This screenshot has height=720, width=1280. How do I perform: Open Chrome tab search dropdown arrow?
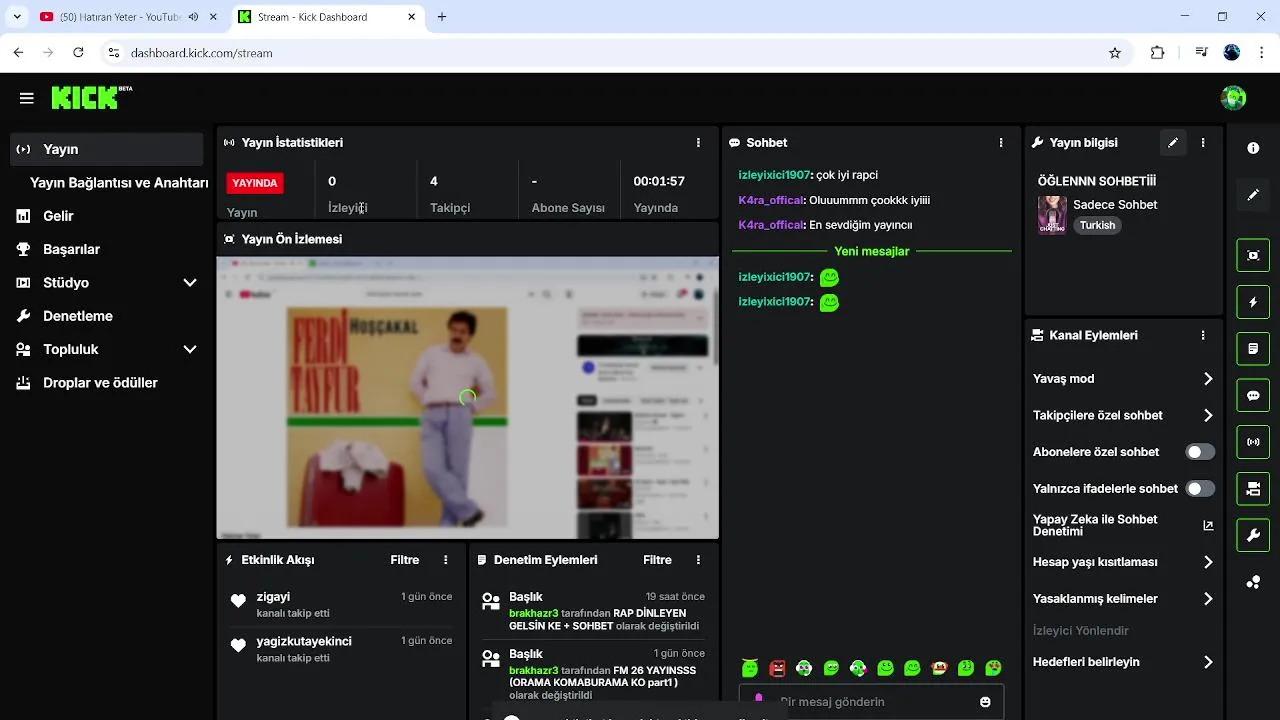tap(17, 17)
